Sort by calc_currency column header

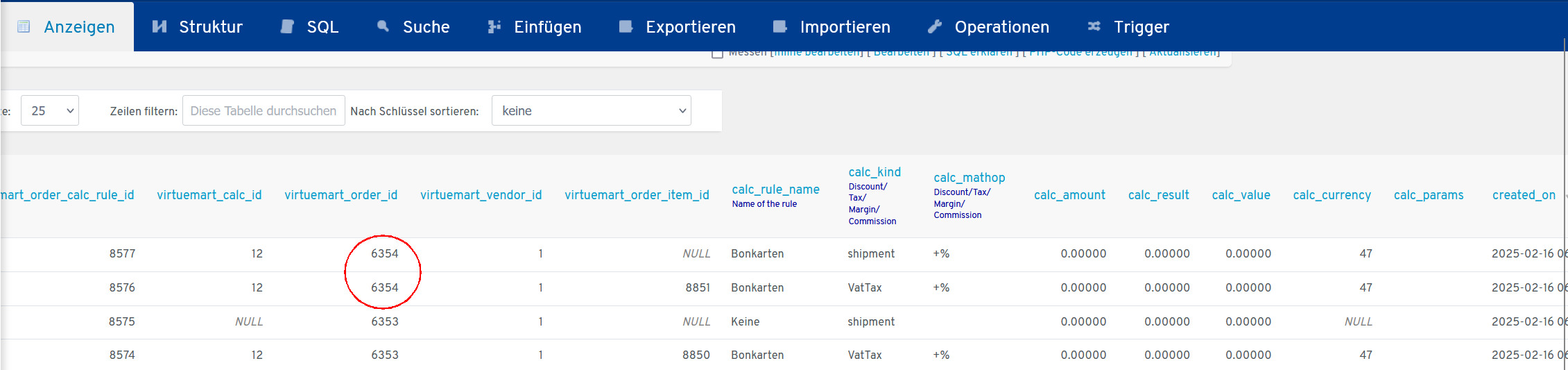pos(1332,195)
